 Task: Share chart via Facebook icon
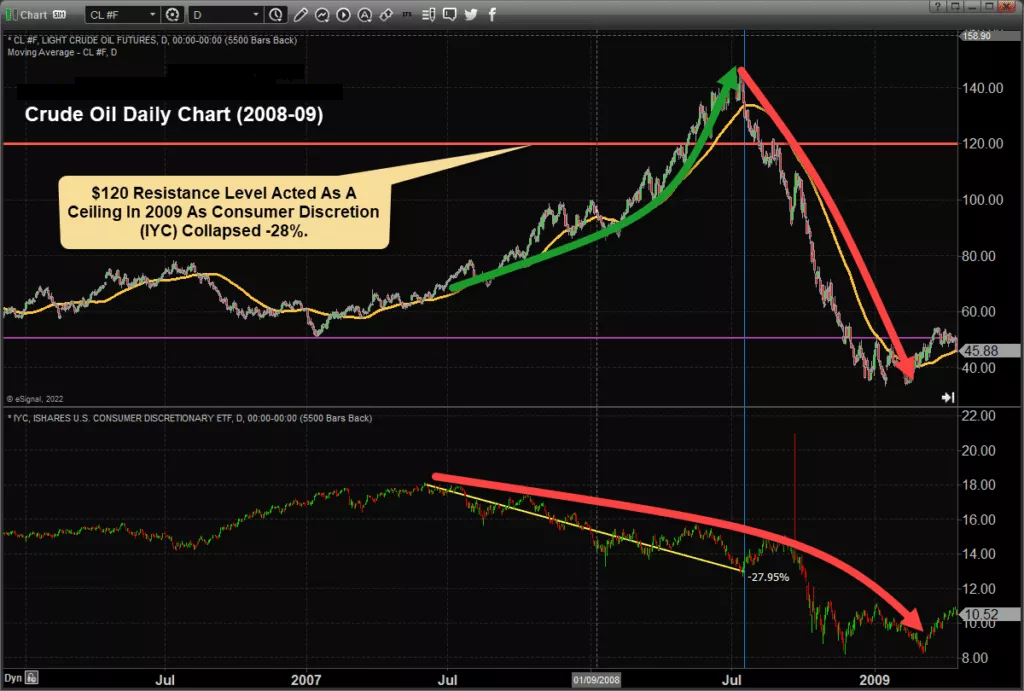(x=492, y=14)
